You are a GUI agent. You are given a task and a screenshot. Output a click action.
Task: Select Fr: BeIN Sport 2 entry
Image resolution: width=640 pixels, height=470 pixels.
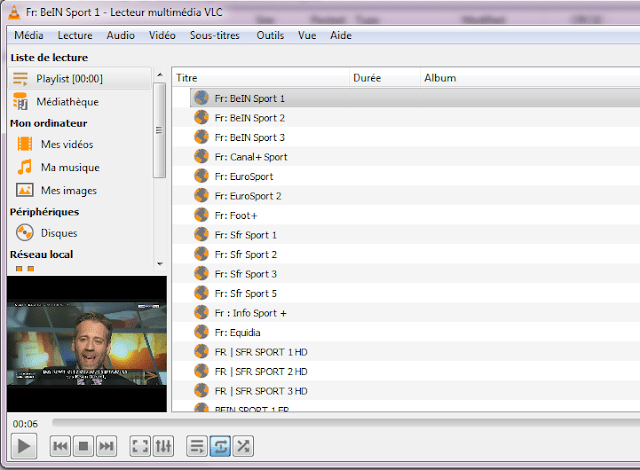pos(406,118)
